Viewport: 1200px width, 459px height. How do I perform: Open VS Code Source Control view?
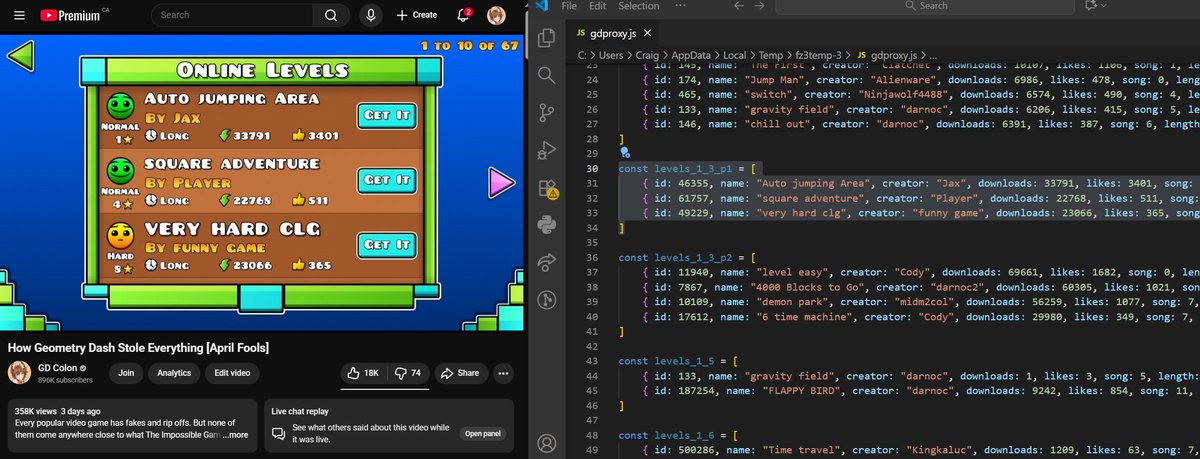(x=547, y=112)
